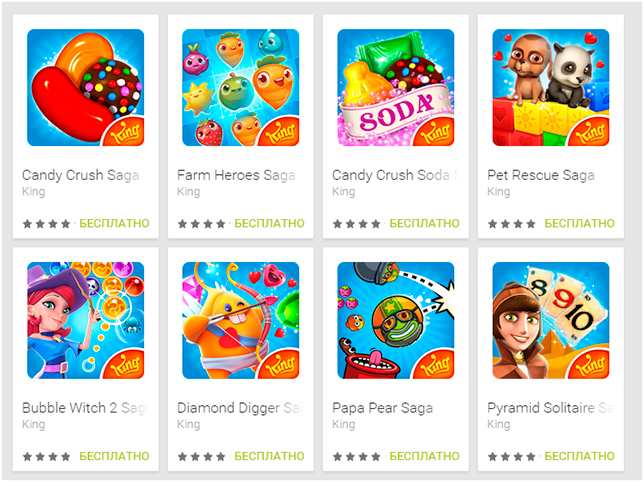Open the Pet Rescue Saga app icon
This screenshot has width=644, height=482.
click(551, 87)
